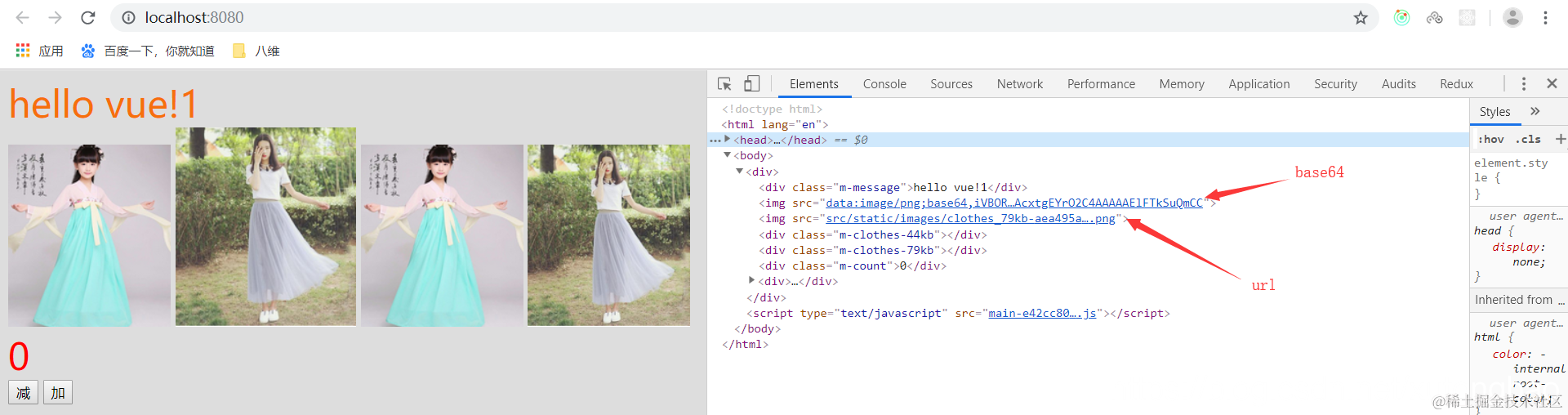
Task: Select the html lang="en" row
Action: pos(775,124)
